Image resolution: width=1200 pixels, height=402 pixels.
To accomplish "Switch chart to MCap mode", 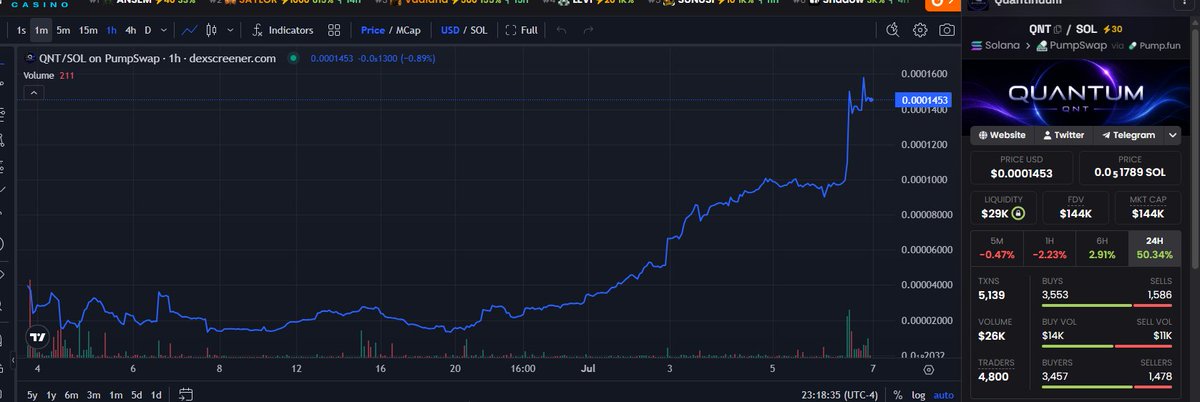I will [x=407, y=30].
